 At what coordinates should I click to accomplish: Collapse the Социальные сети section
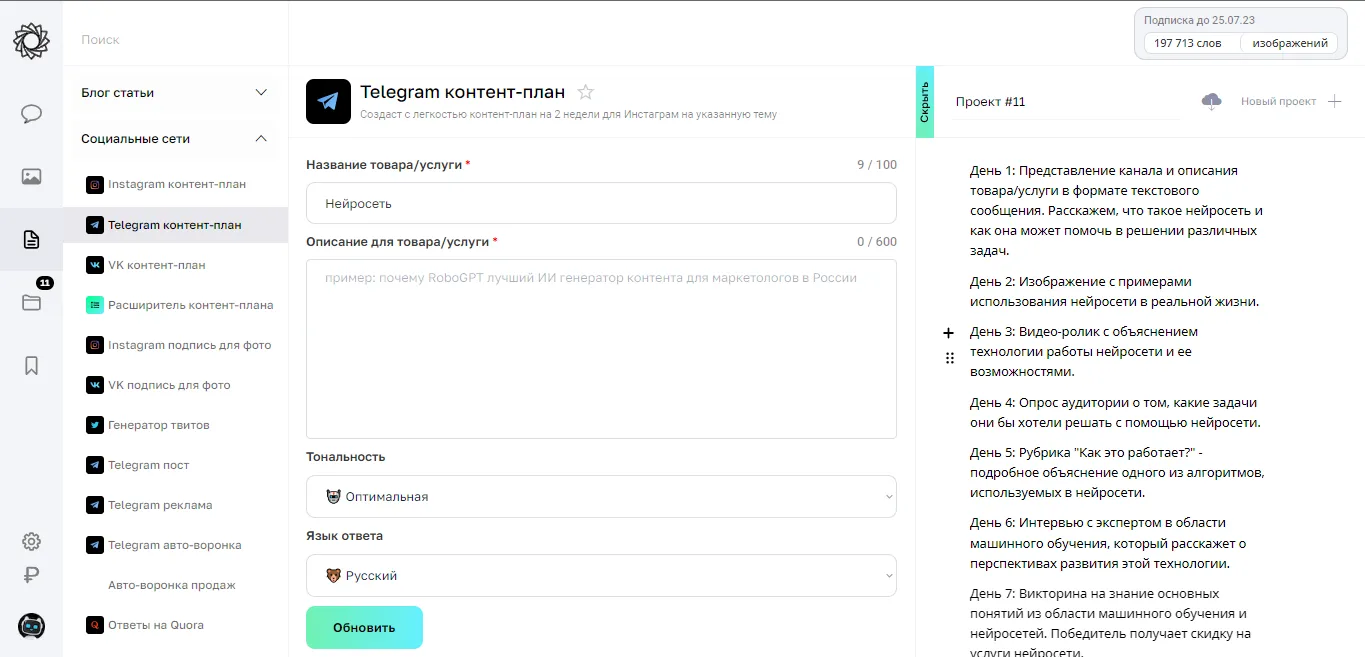pos(175,139)
